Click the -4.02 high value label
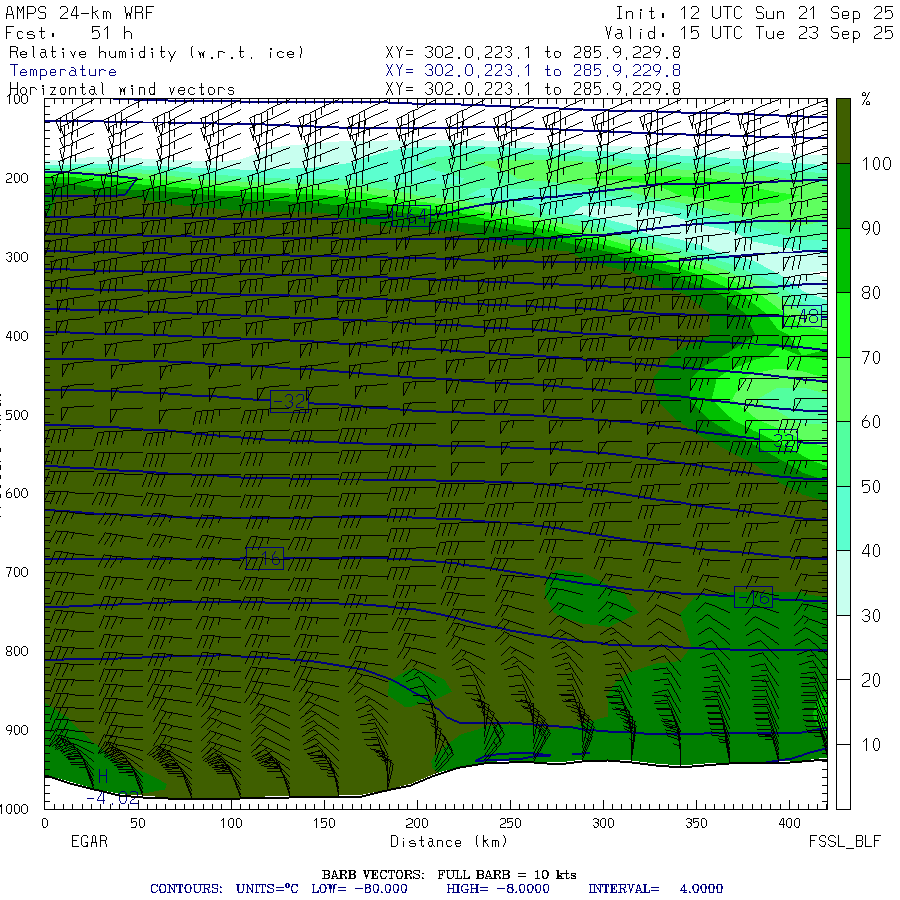This screenshot has width=900, height=900. pyautogui.click(x=113, y=798)
